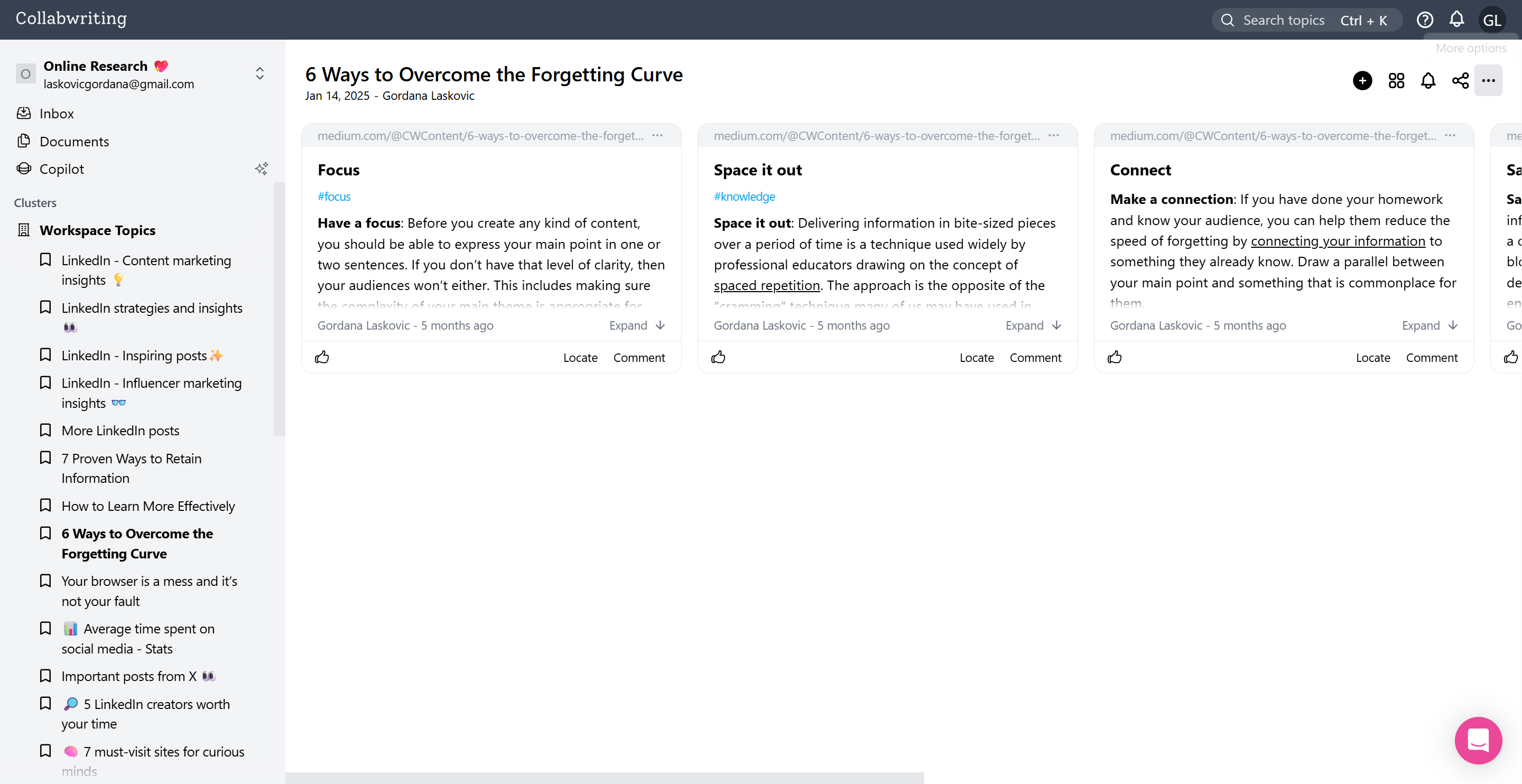The image size is (1522, 784).
Task: Click the Workspace Topics building icon
Action: point(24,230)
